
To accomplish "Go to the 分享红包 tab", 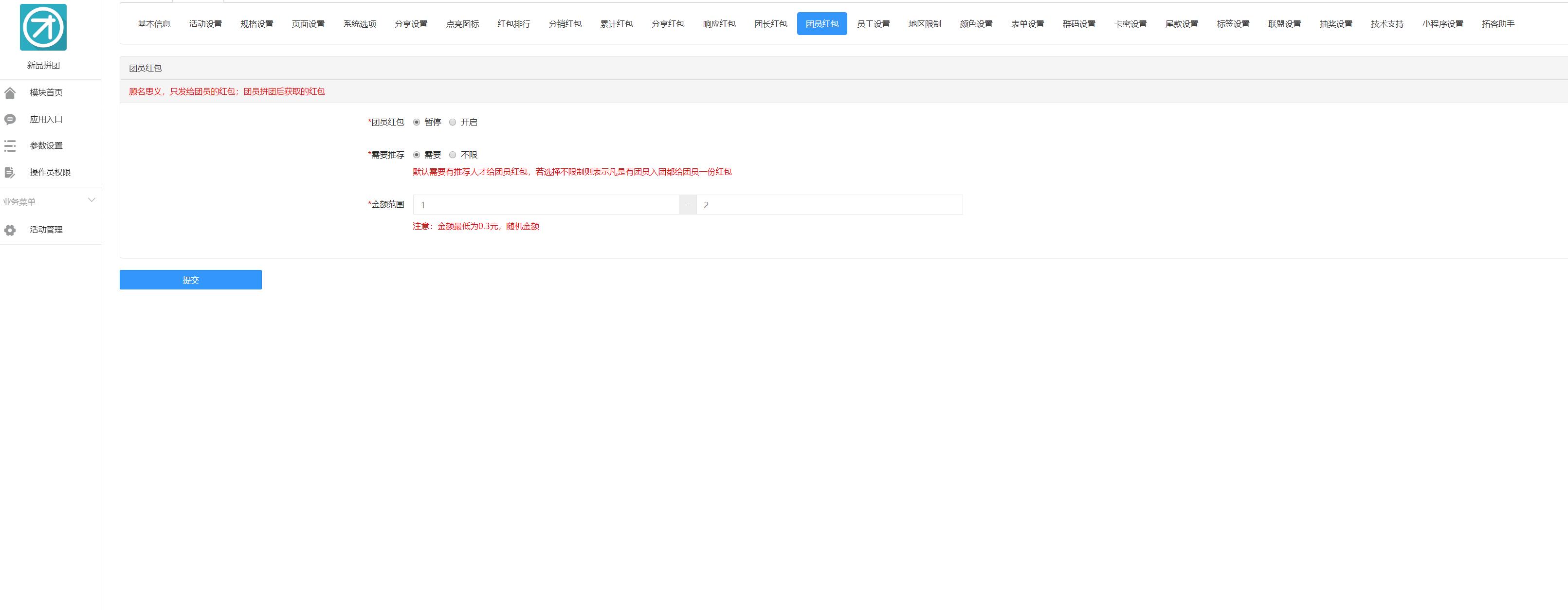I will coord(668,24).
